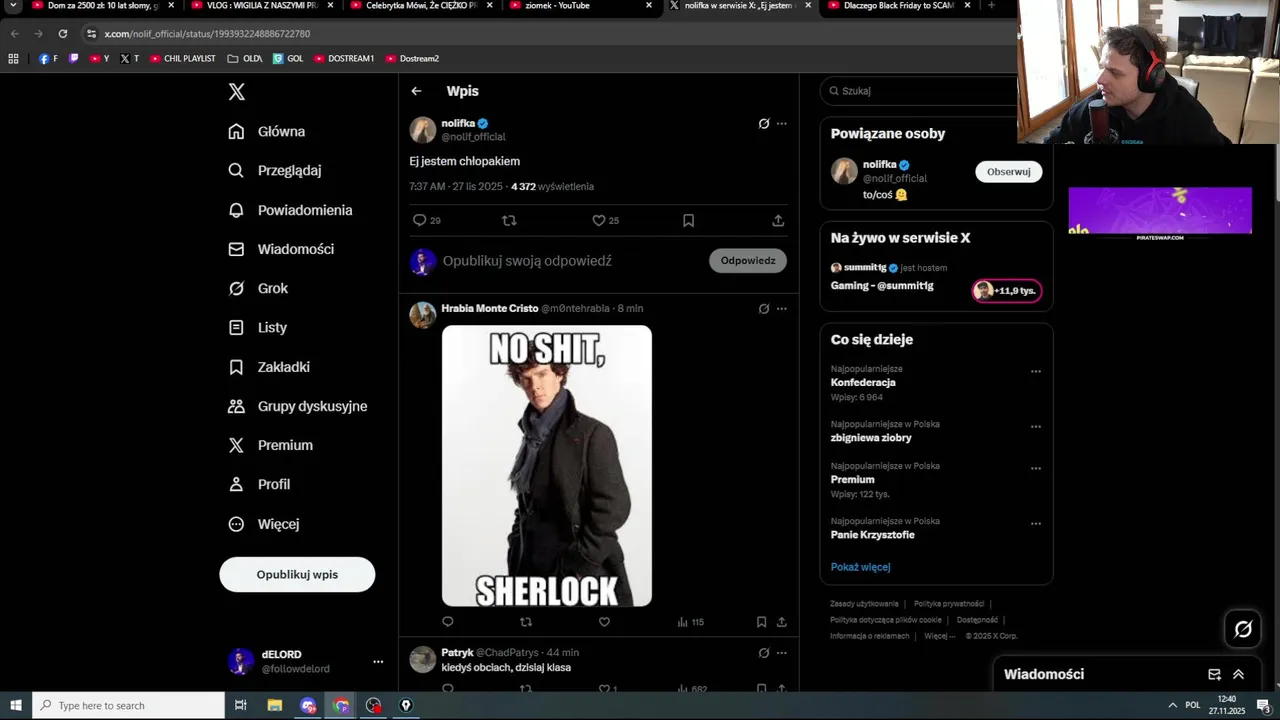1280x720 pixels.
Task: Click taskbar Type here to search box
Action: (129, 705)
